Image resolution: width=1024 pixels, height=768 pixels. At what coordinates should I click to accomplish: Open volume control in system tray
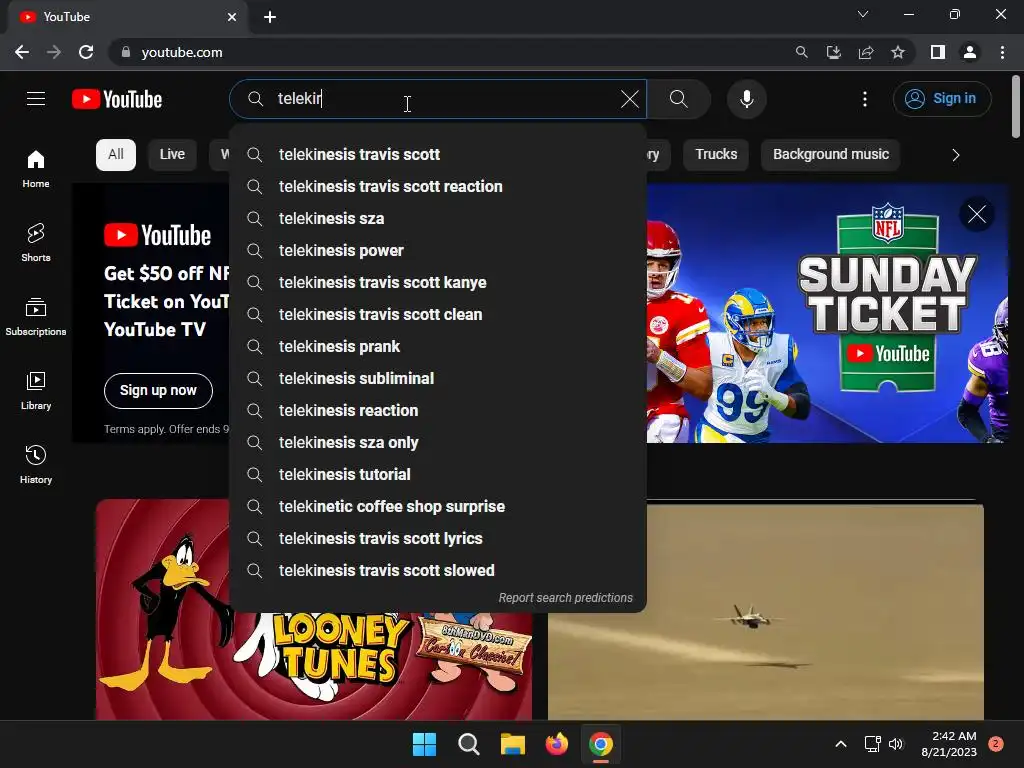click(x=896, y=744)
